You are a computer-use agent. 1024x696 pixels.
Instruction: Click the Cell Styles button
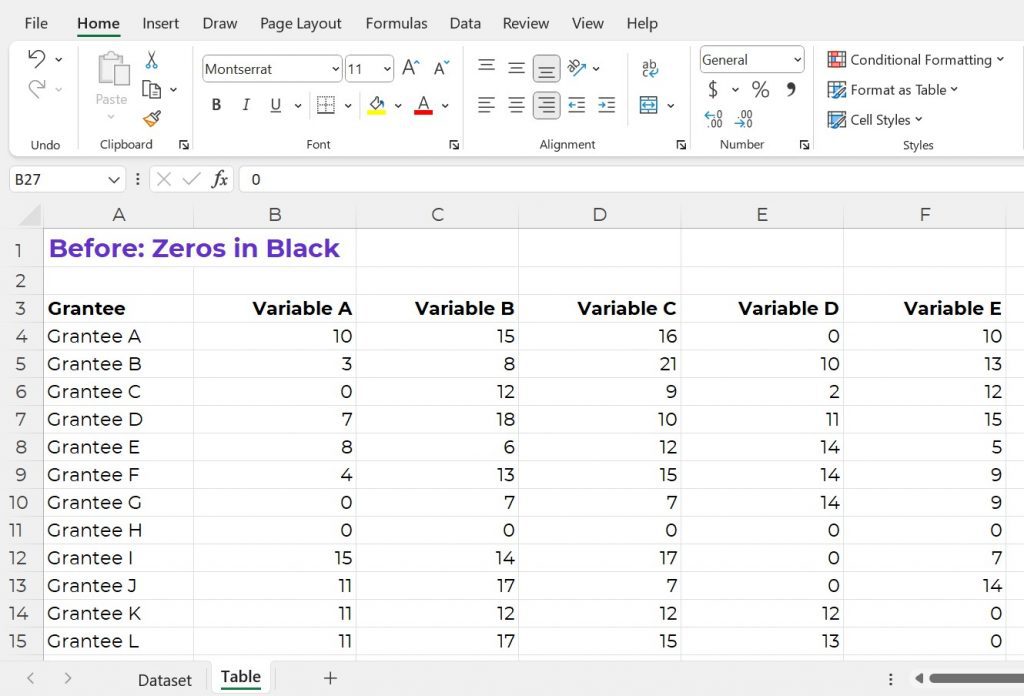click(x=874, y=119)
